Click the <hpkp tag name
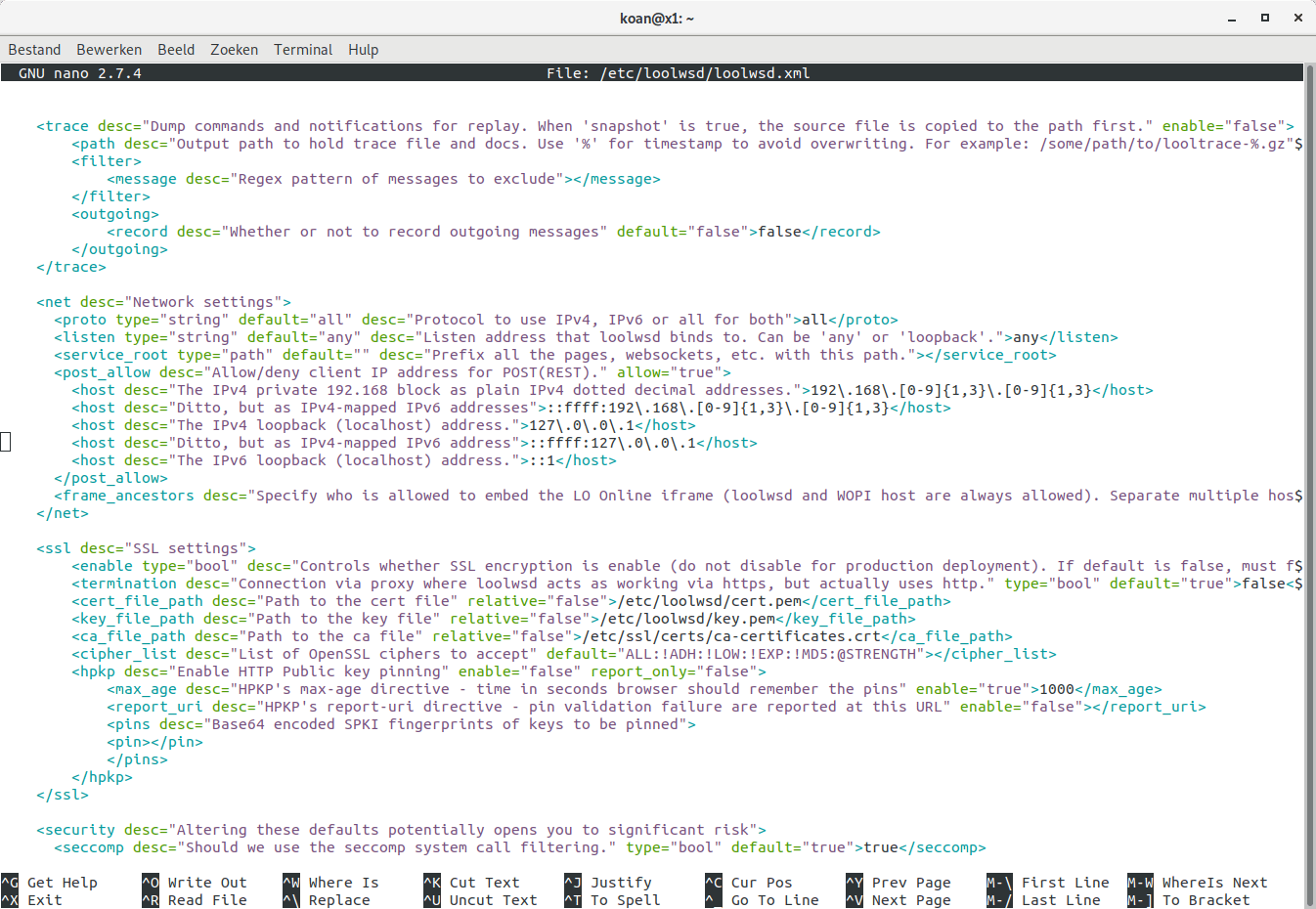This screenshot has height=909, width=1316. pos(93,671)
